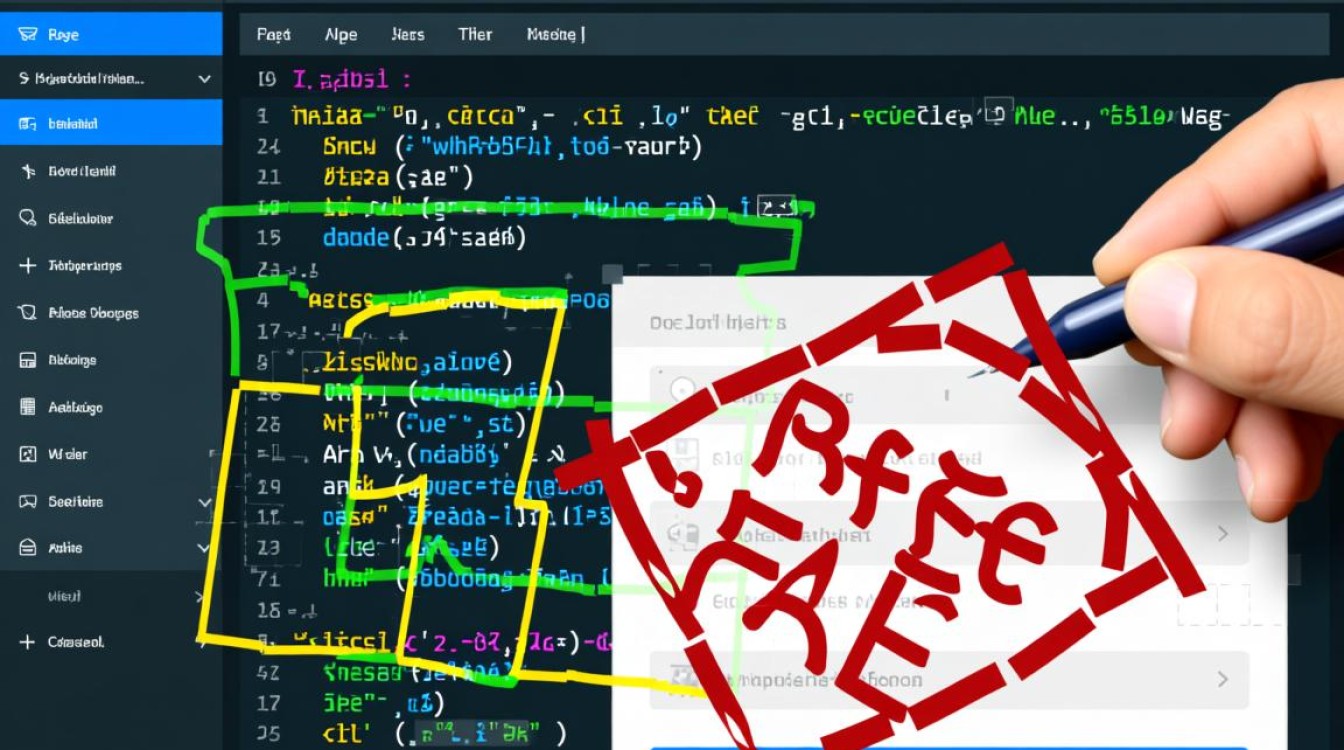
Task: Click the plus icon beside Cdassol
Action: (27, 642)
